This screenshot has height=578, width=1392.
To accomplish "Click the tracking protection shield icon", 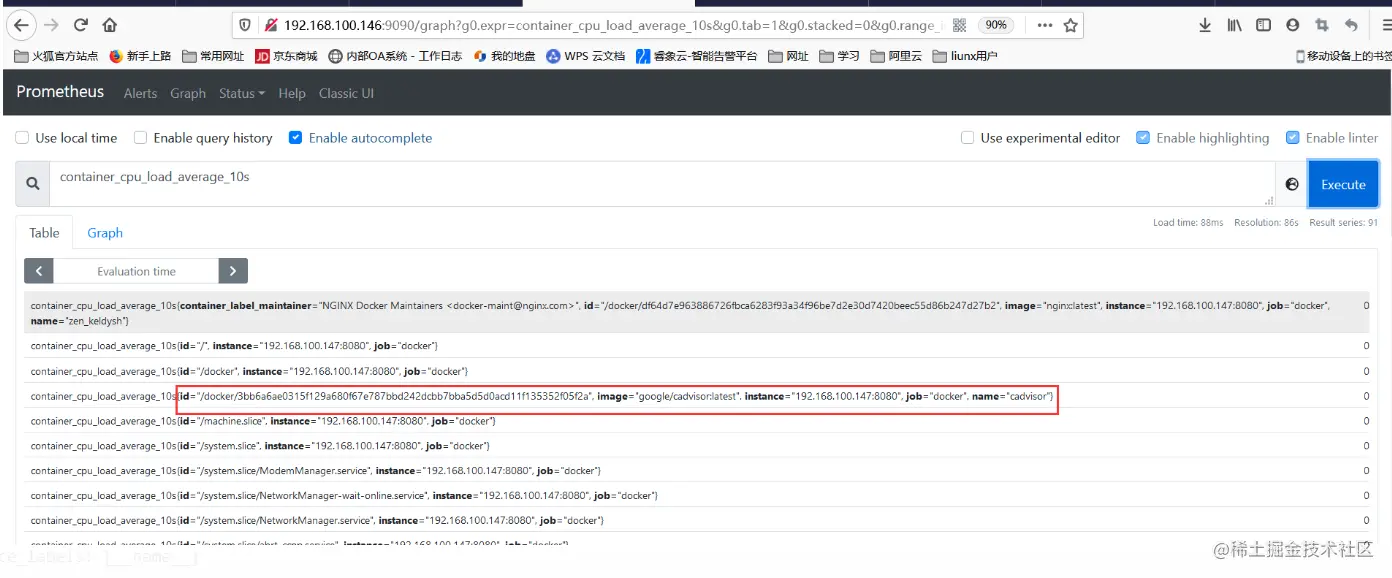I will [246, 25].
